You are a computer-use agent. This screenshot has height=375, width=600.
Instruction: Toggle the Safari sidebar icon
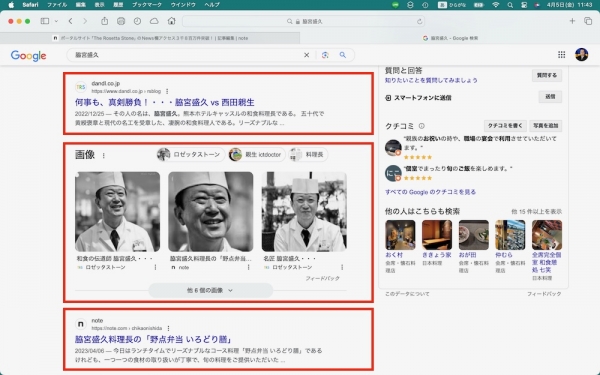(x=45, y=21)
